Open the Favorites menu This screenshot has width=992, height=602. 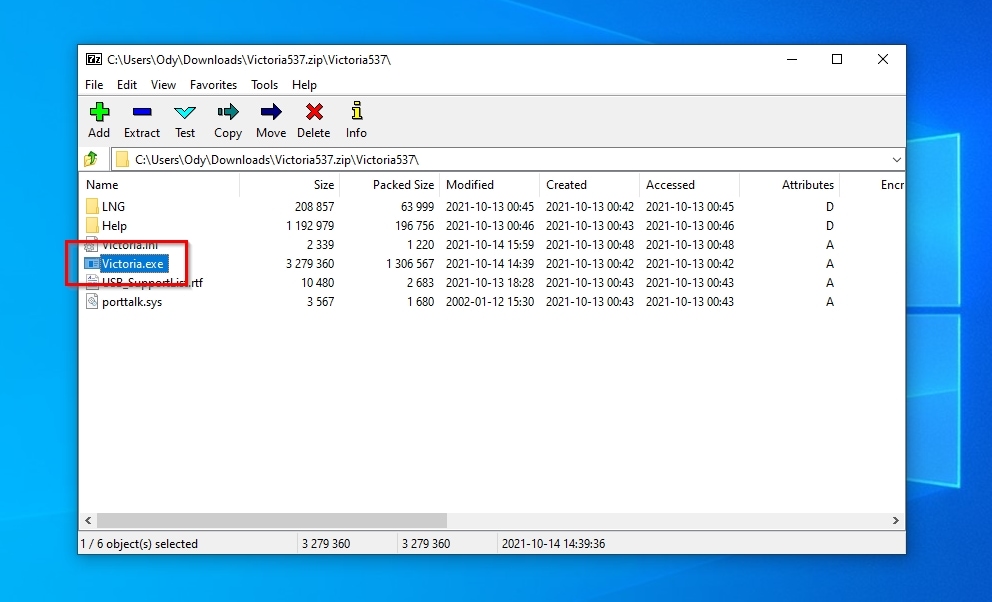click(213, 85)
